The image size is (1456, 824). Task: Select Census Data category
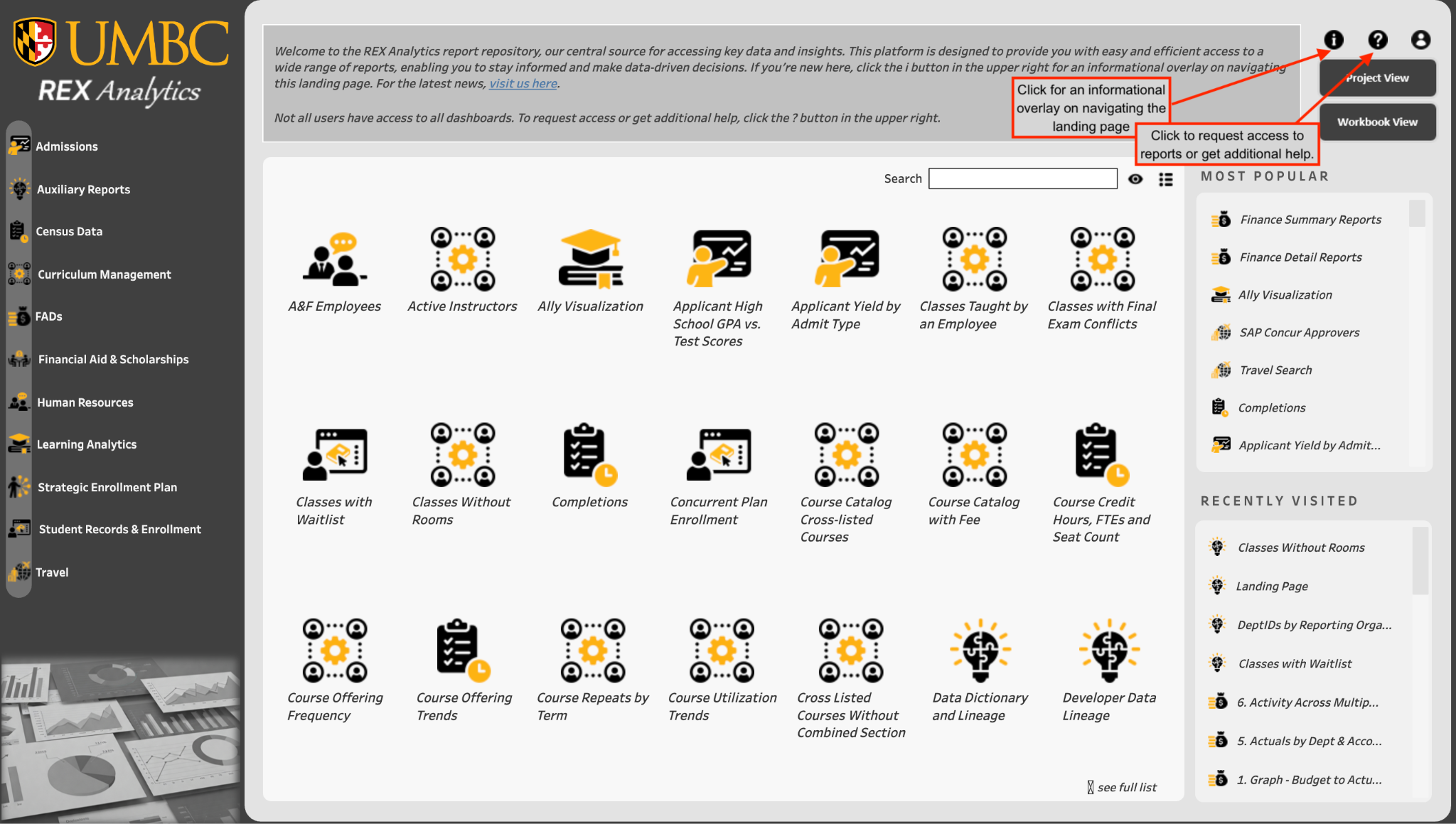[69, 232]
